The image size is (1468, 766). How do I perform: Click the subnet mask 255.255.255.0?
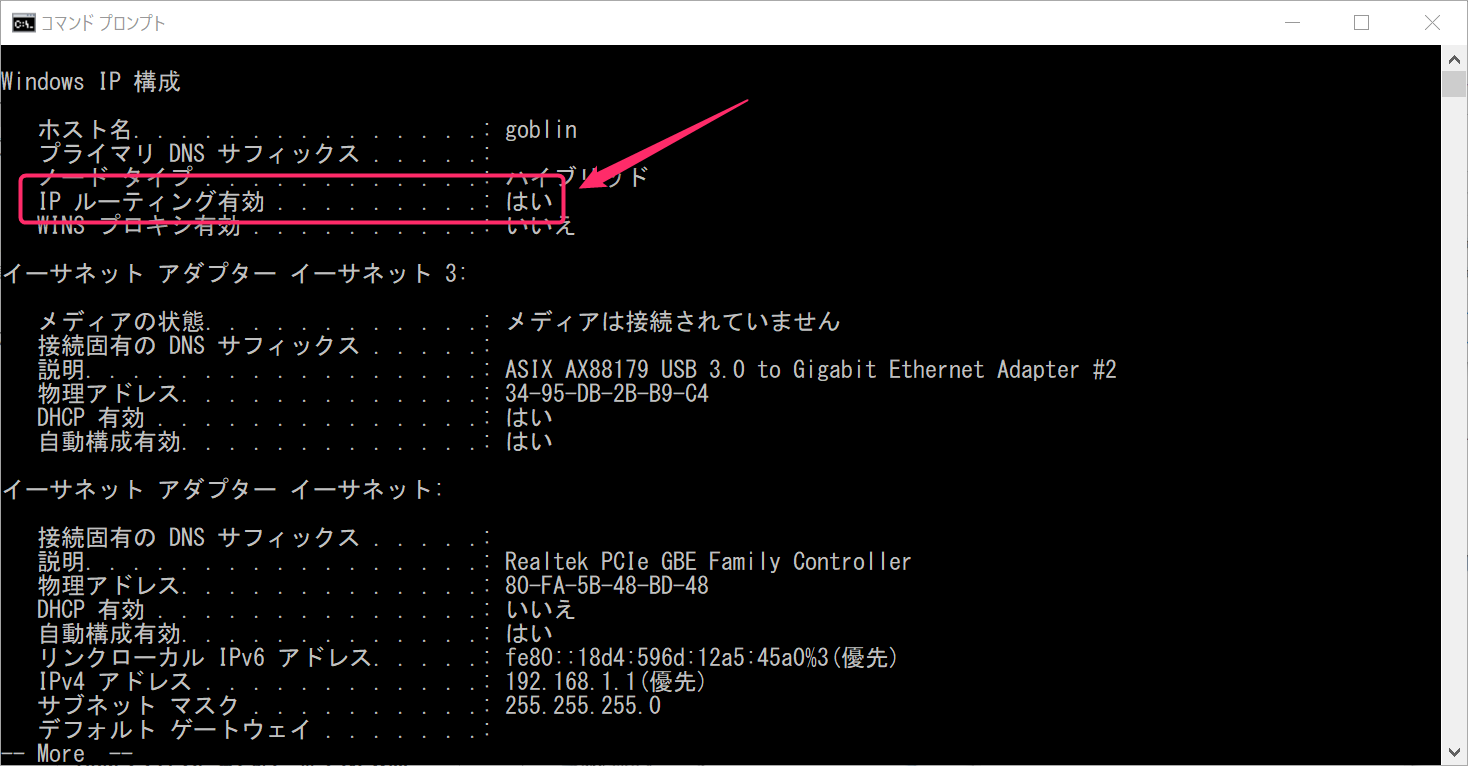583,706
